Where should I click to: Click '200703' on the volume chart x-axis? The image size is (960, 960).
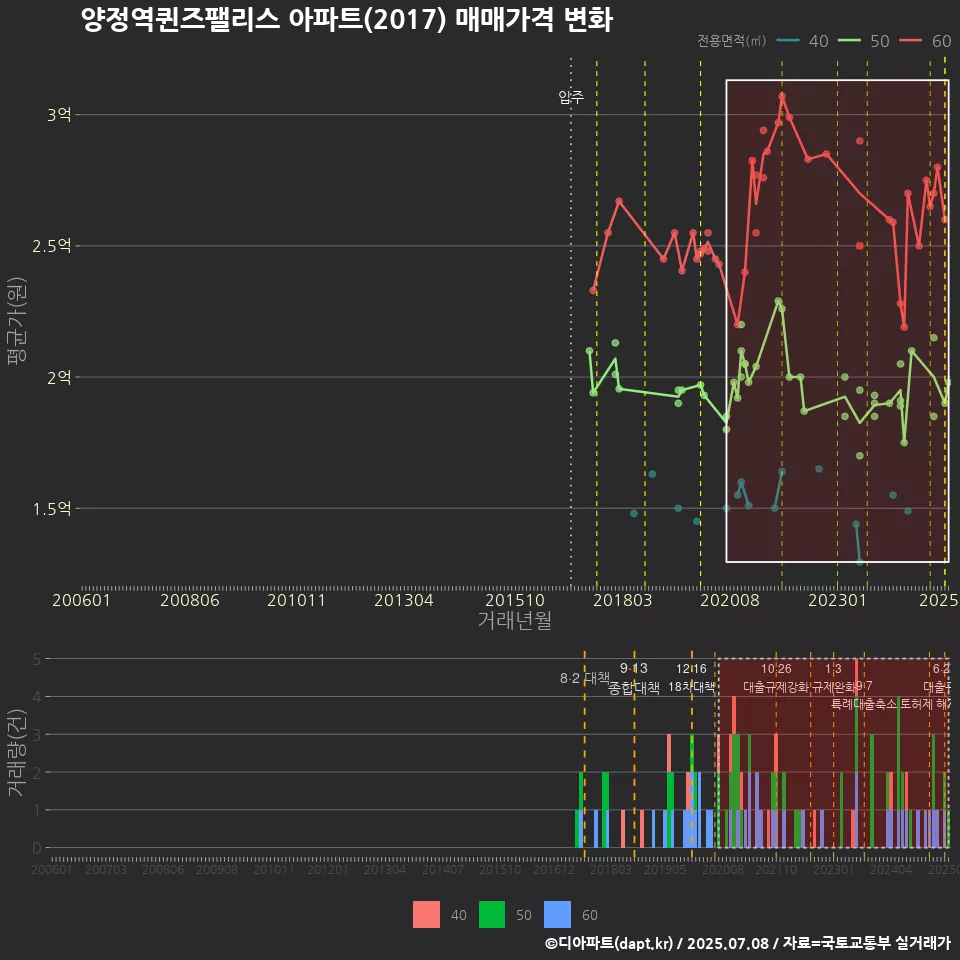[106, 869]
